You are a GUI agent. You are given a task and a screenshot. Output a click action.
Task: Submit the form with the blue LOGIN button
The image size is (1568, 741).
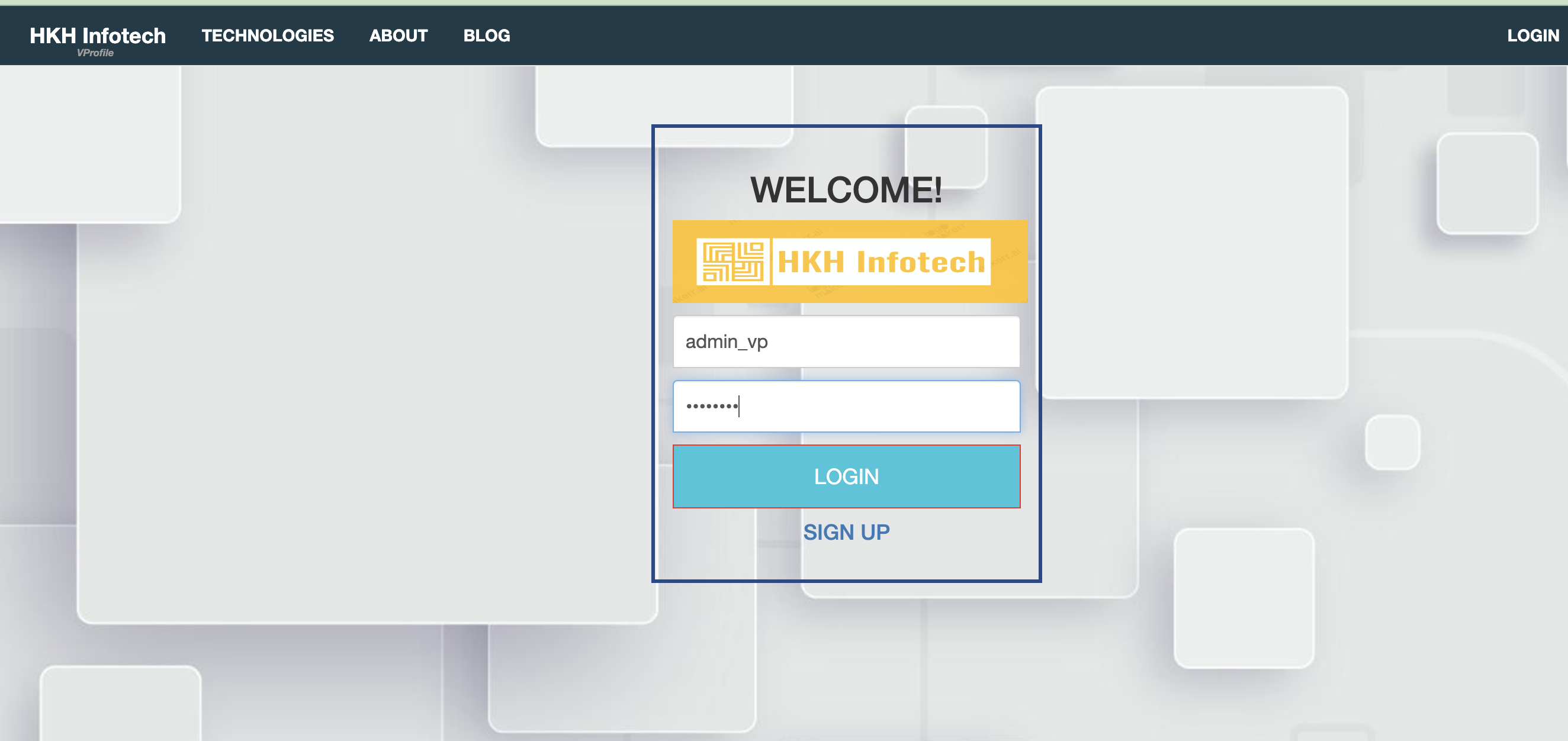click(x=846, y=476)
